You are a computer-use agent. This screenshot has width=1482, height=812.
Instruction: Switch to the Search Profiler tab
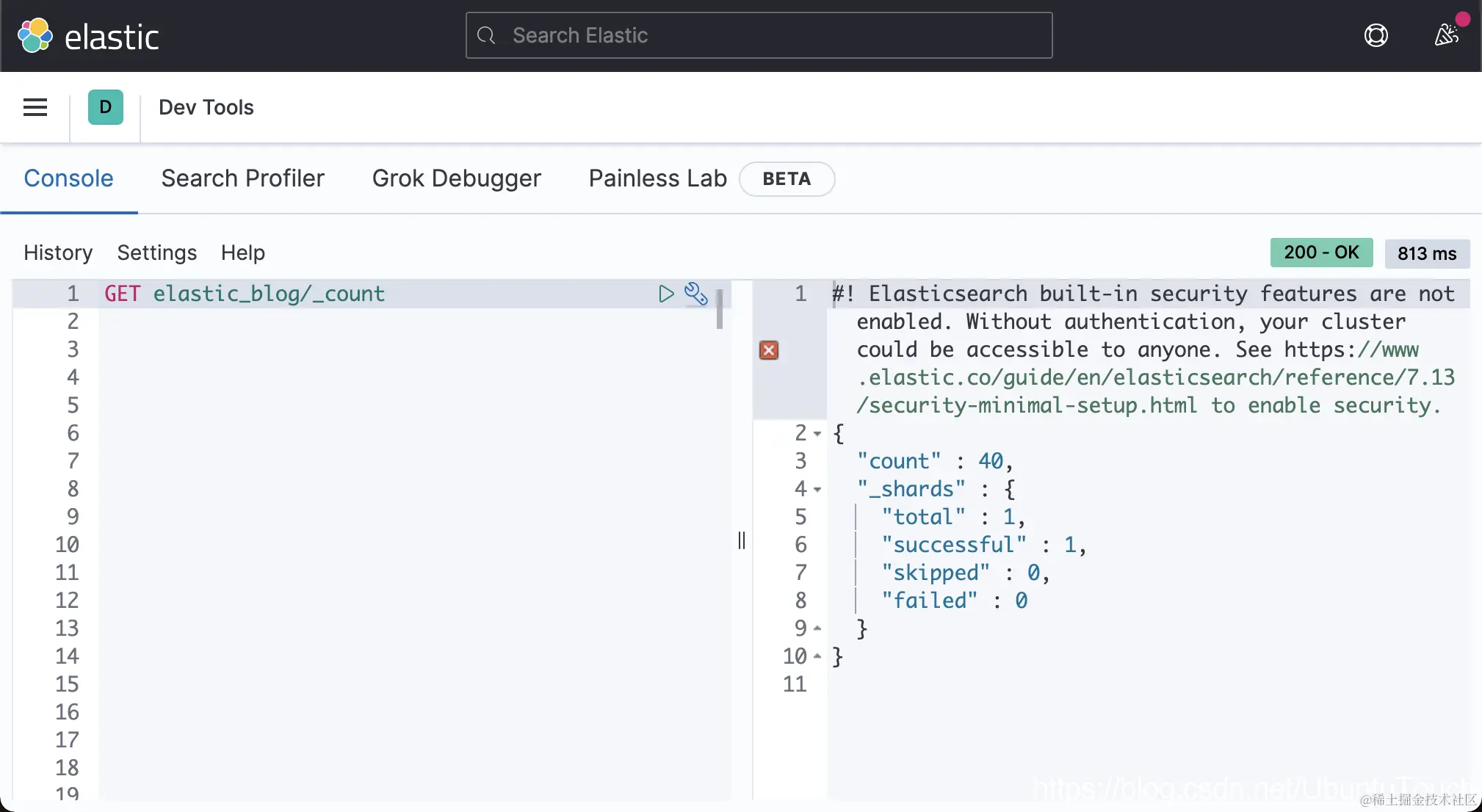pyautogui.click(x=242, y=178)
